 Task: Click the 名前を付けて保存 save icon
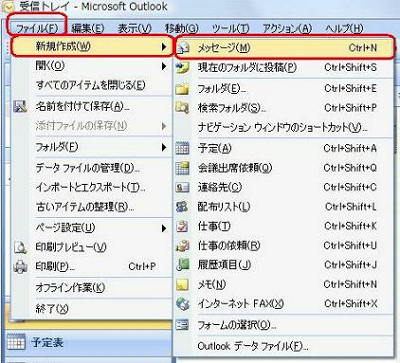[x=20, y=106]
